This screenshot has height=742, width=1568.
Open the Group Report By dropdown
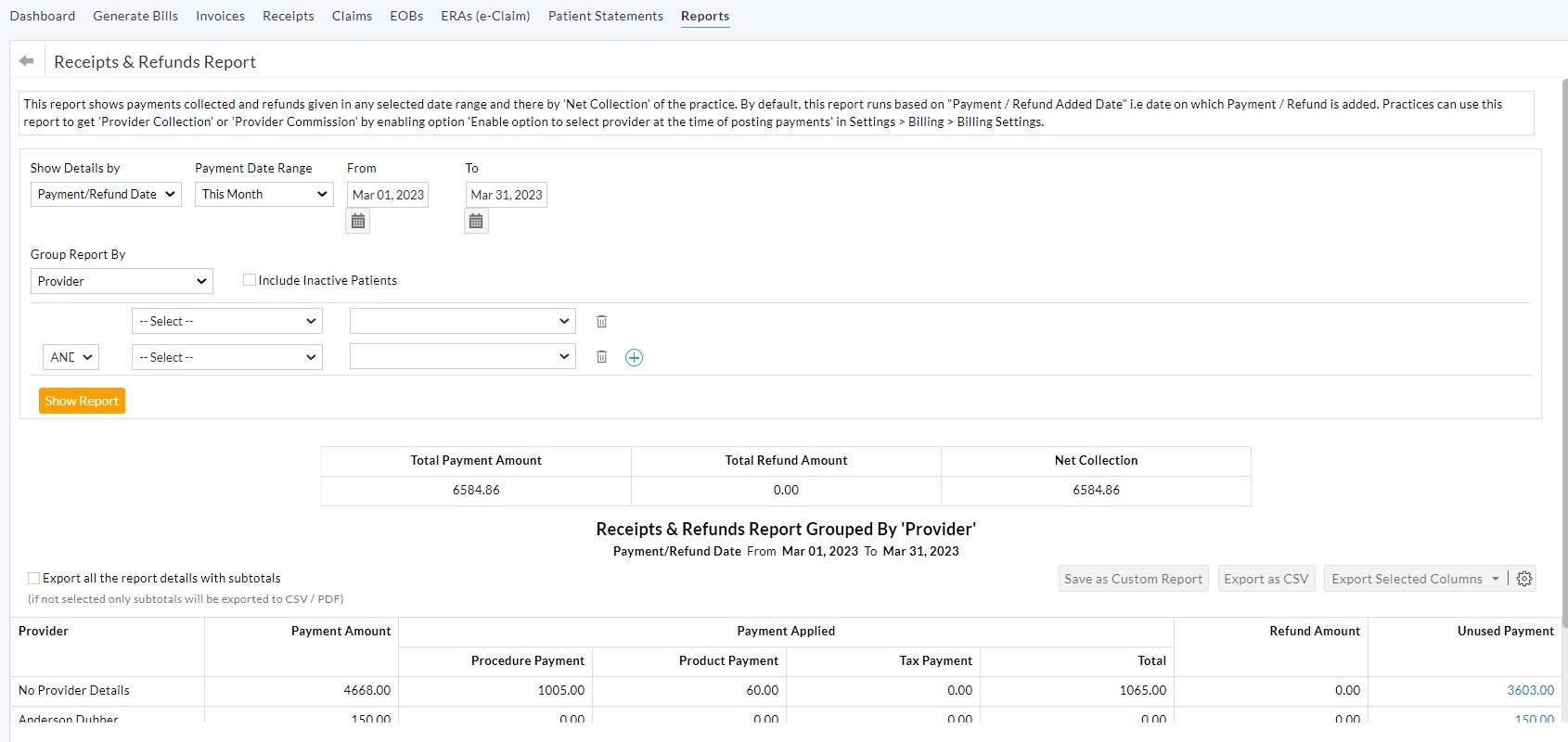(122, 281)
